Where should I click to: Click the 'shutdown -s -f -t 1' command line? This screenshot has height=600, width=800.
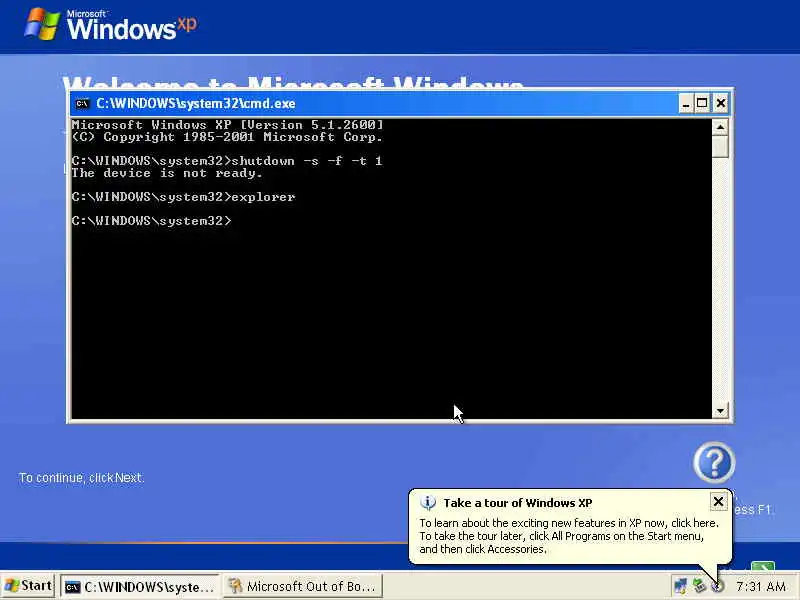[x=227, y=161]
